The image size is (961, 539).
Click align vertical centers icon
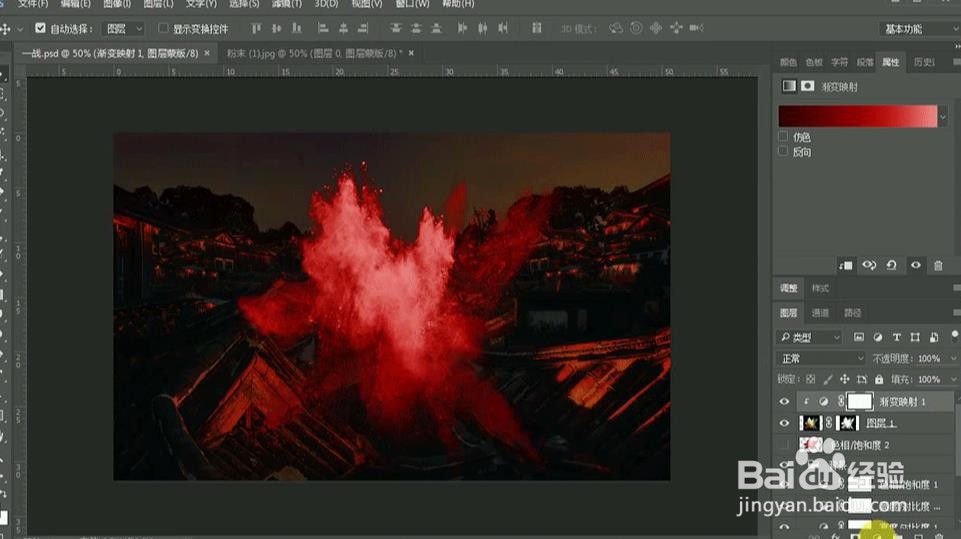pos(276,28)
